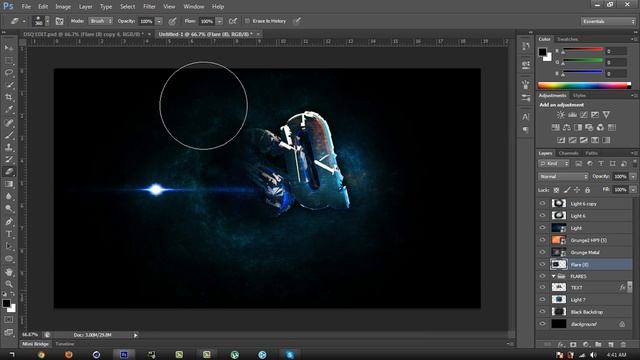Open layer Fill dropdown arrow
This screenshot has height=360, width=640.
633,190
